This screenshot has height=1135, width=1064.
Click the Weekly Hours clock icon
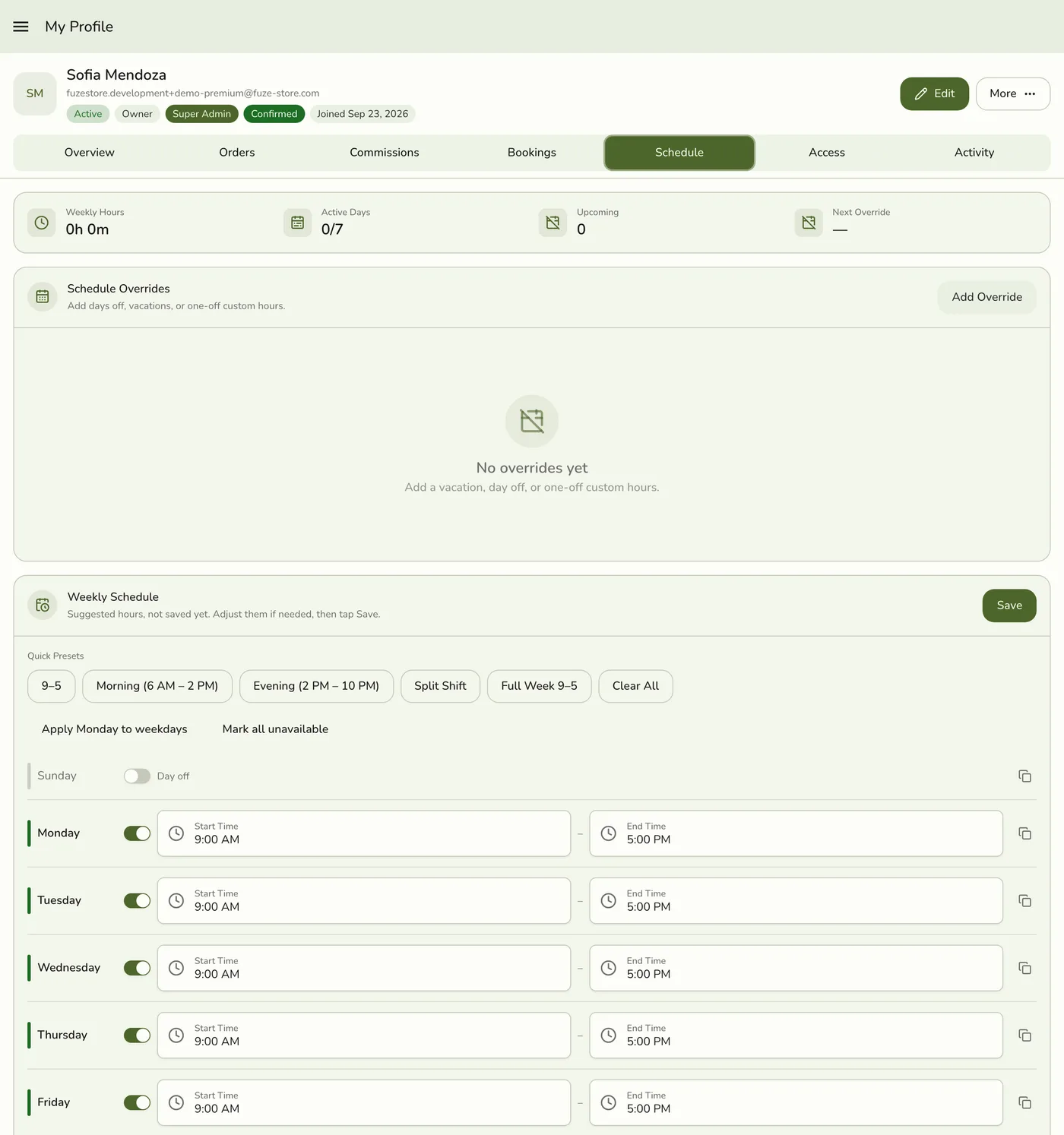(42, 223)
